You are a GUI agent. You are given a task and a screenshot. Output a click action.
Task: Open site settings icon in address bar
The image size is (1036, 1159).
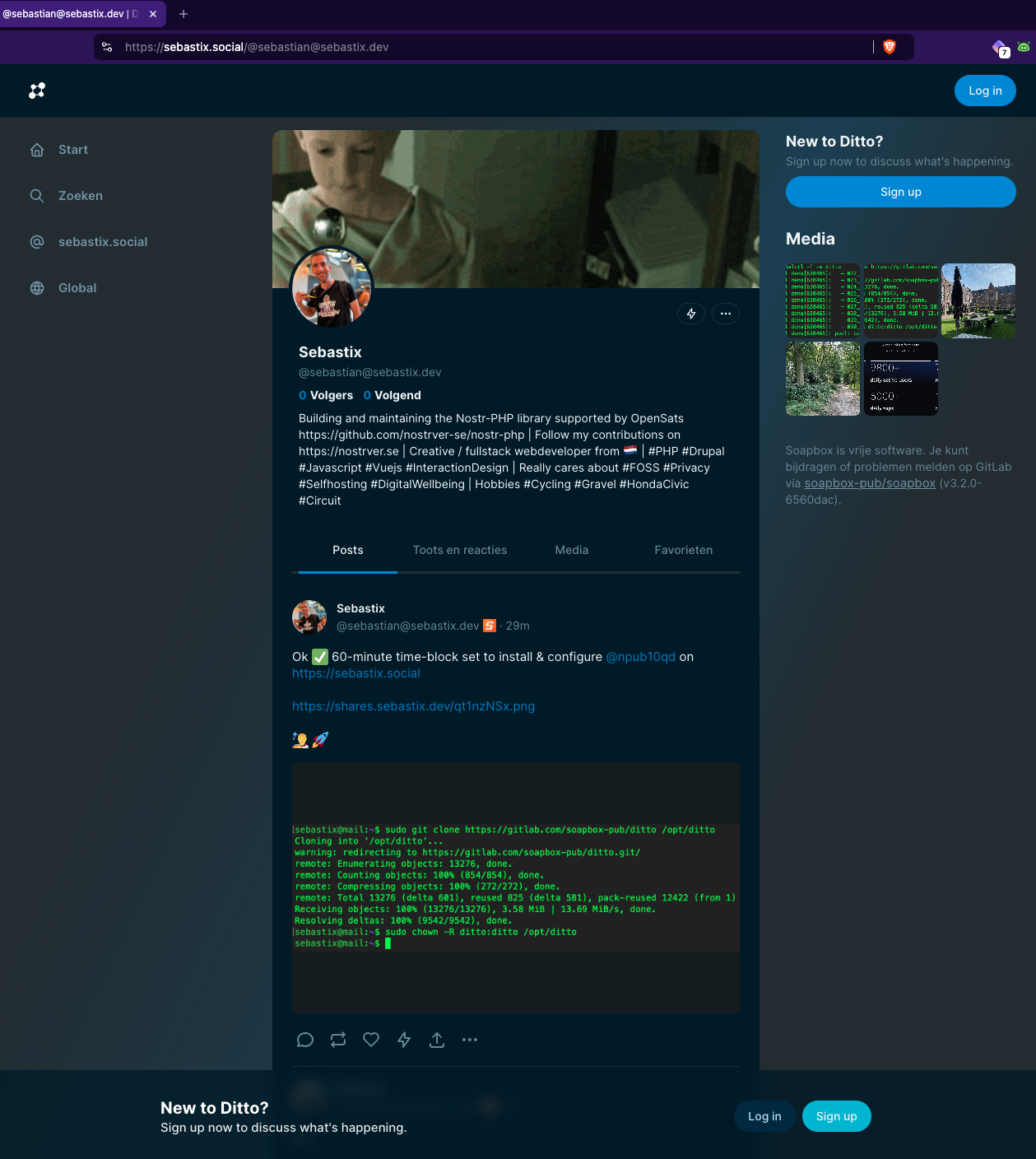click(x=107, y=47)
